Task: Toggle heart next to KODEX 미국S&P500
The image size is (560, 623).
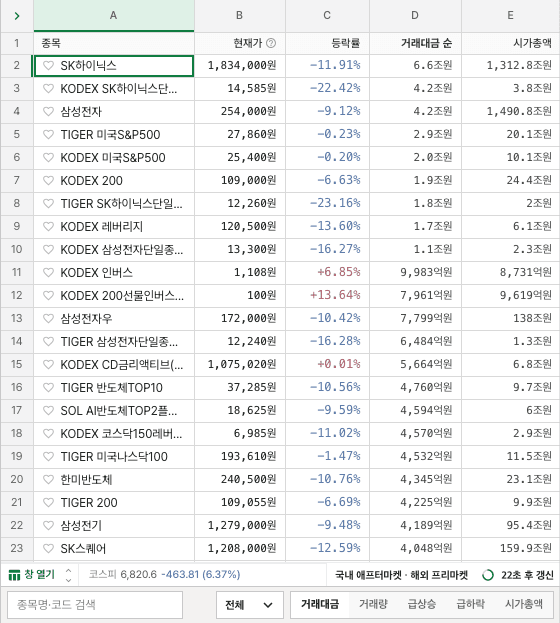Action: (x=48, y=158)
